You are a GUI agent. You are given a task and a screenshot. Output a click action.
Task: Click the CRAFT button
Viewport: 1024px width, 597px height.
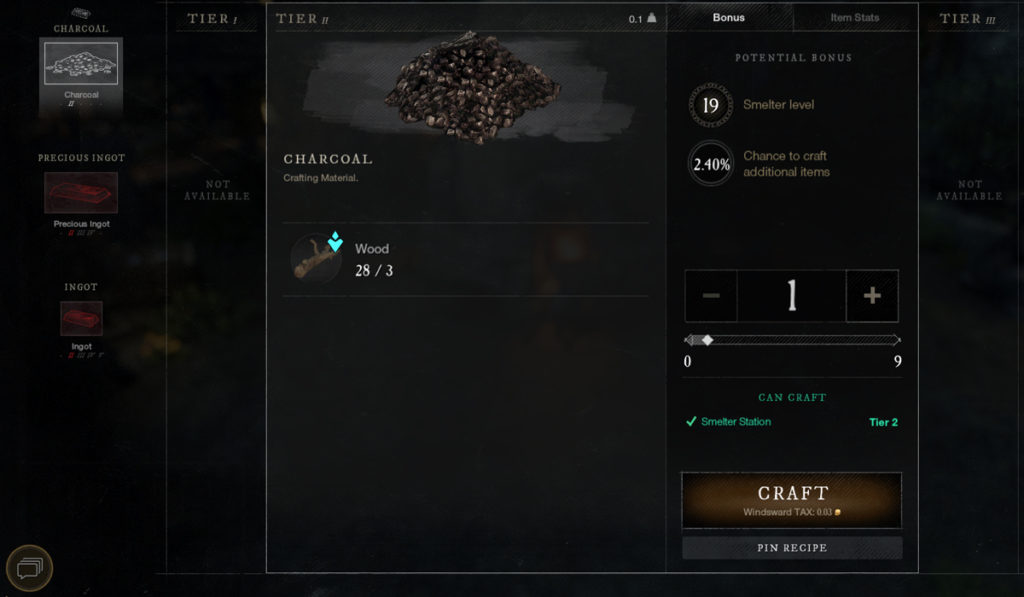click(x=792, y=500)
